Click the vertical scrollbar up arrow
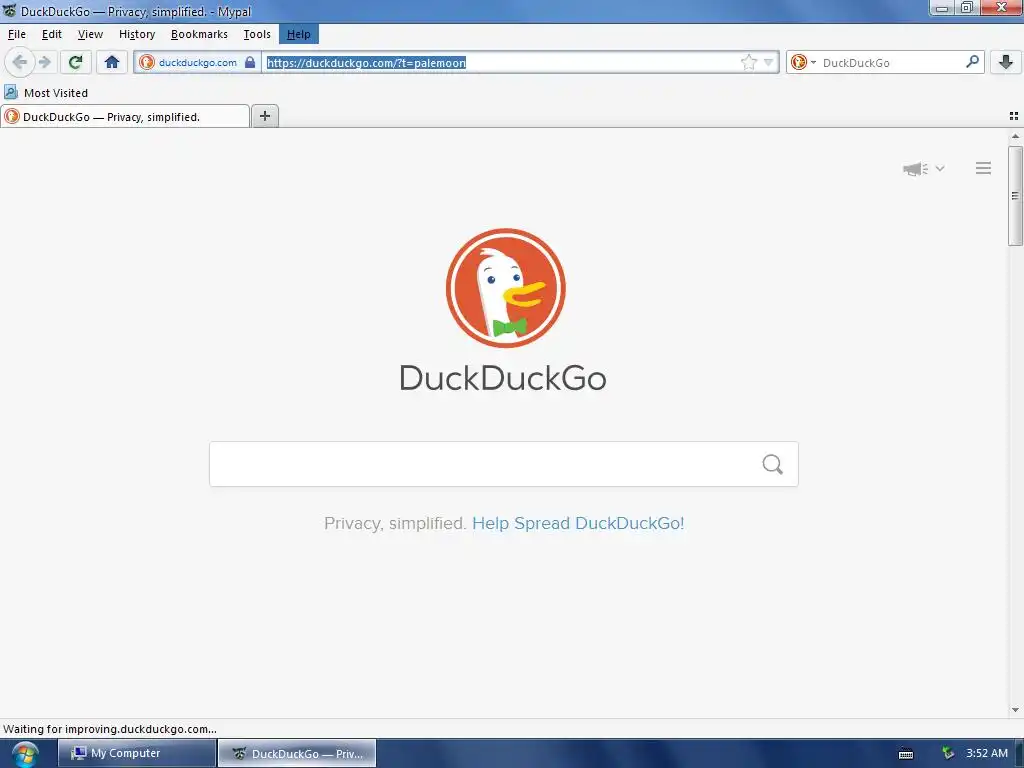 (x=1015, y=136)
